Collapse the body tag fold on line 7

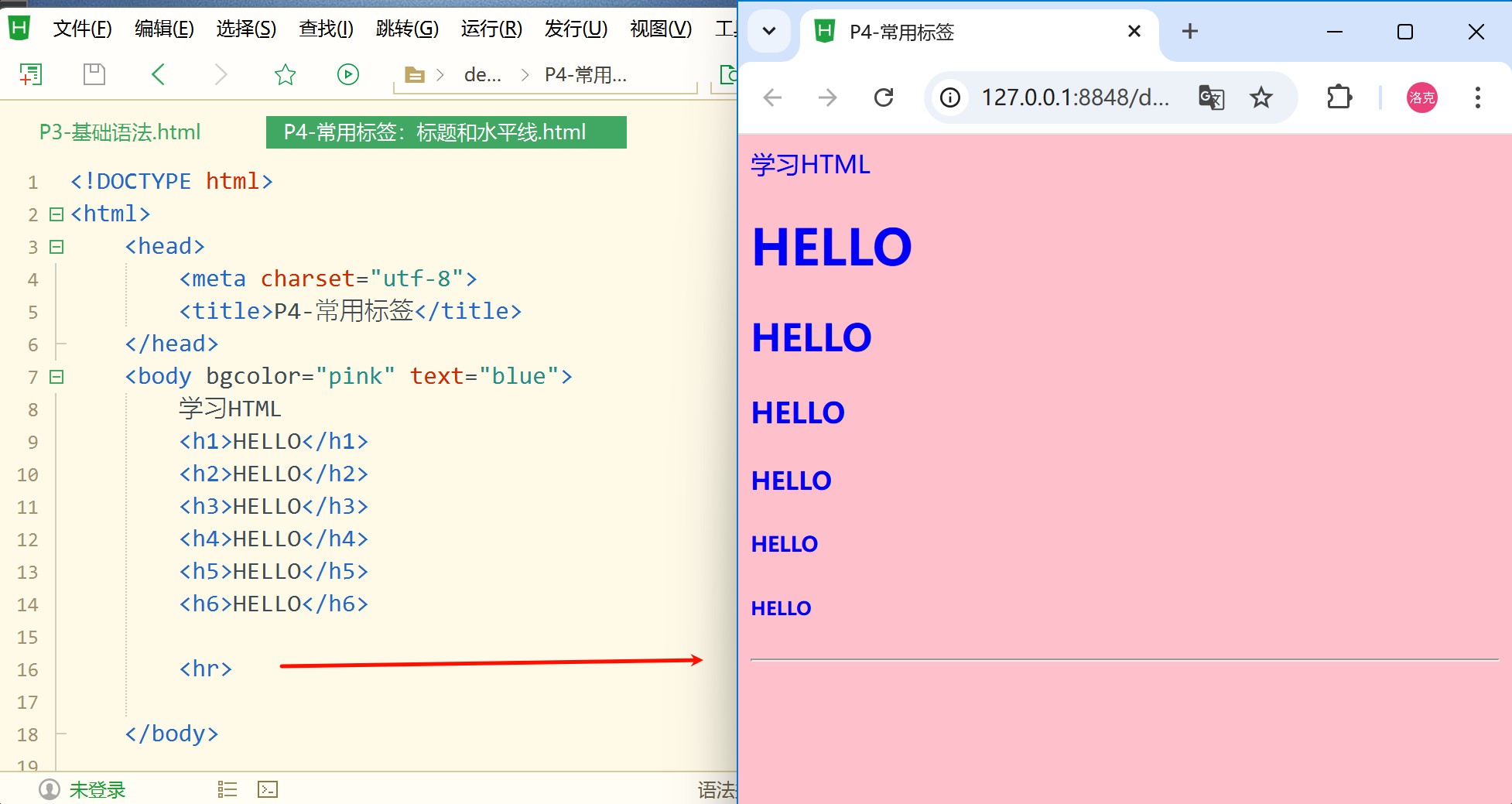(x=56, y=377)
